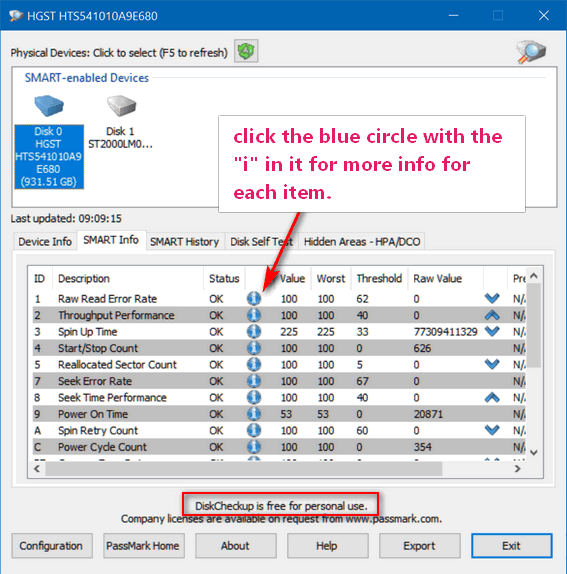Click the vertical scrollbar down arrow
Viewport: 567px width, 574px height.
point(534,452)
